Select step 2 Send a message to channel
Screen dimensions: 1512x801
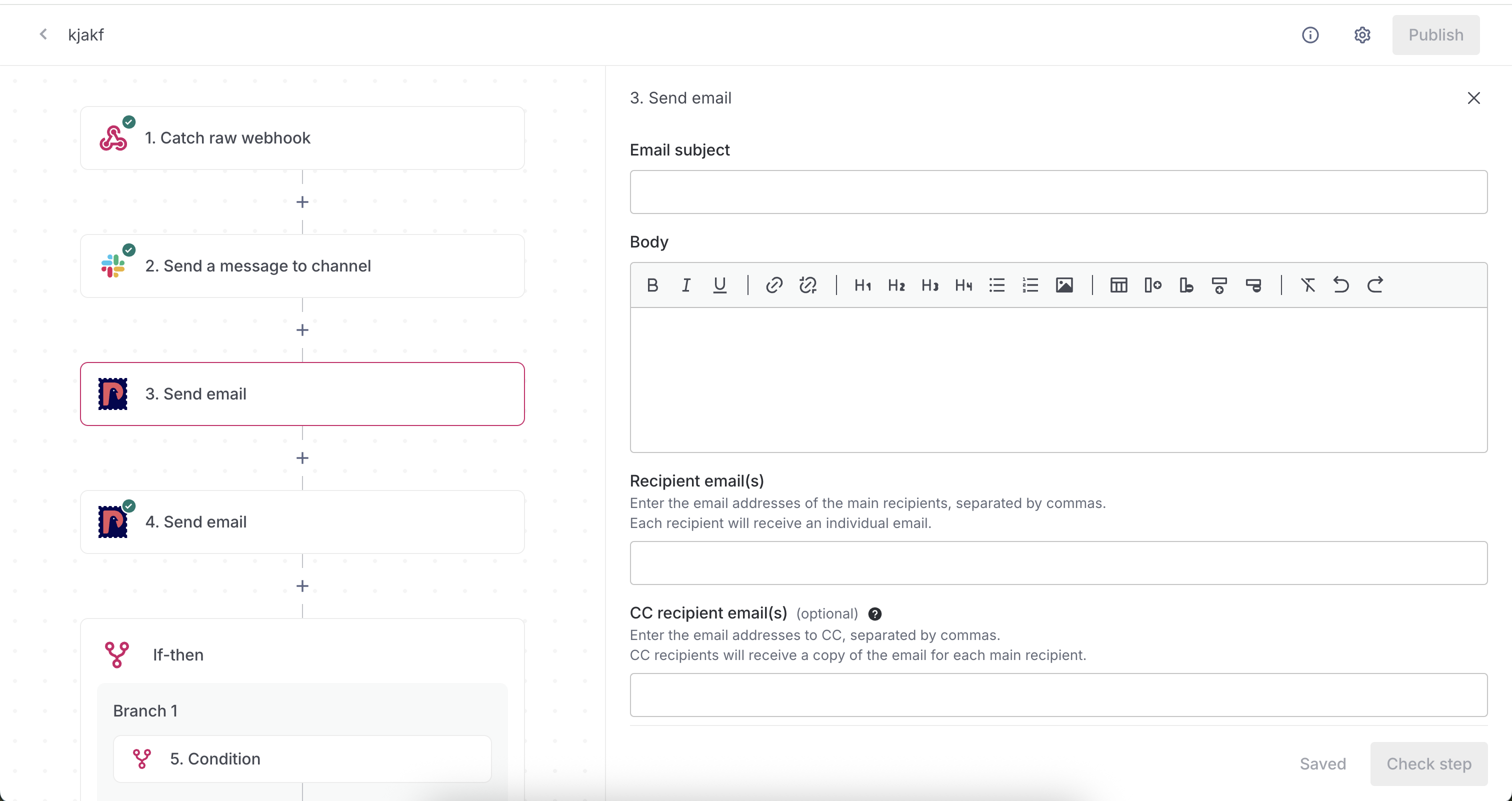pyautogui.click(x=302, y=266)
